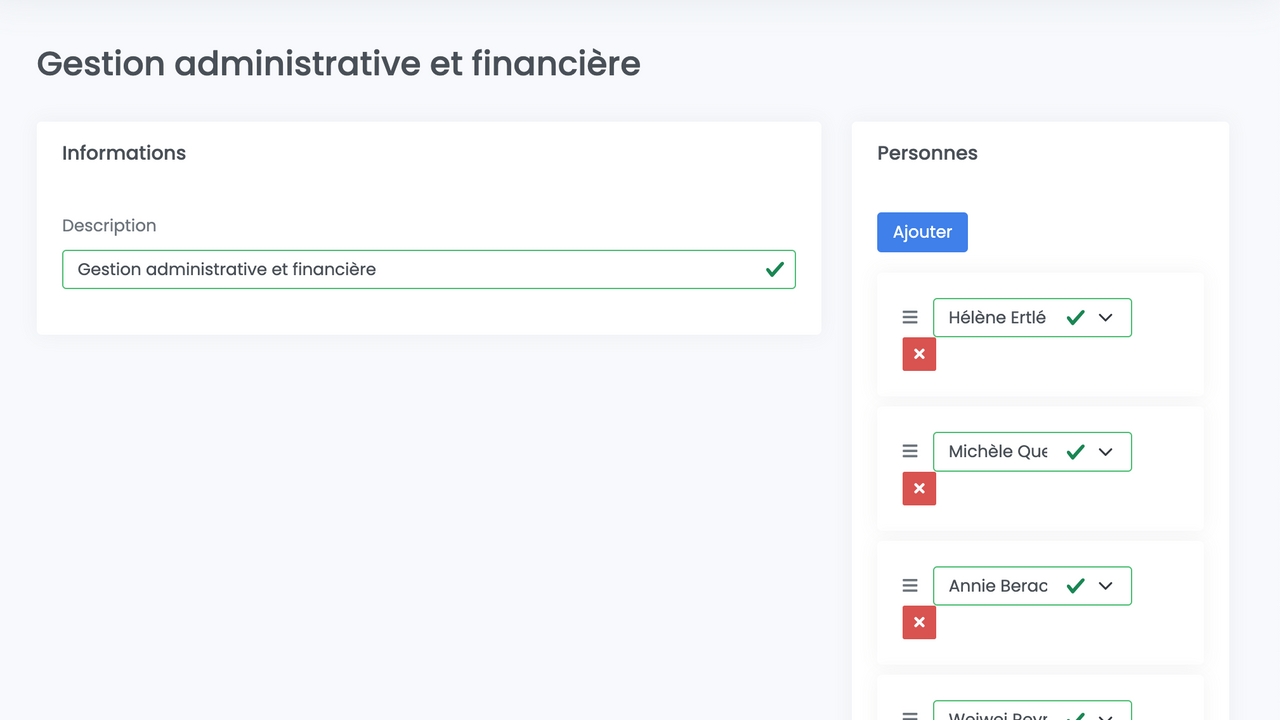Remove Hélène Ertlé with the red X
This screenshot has height=720, width=1280.
point(919,354)
